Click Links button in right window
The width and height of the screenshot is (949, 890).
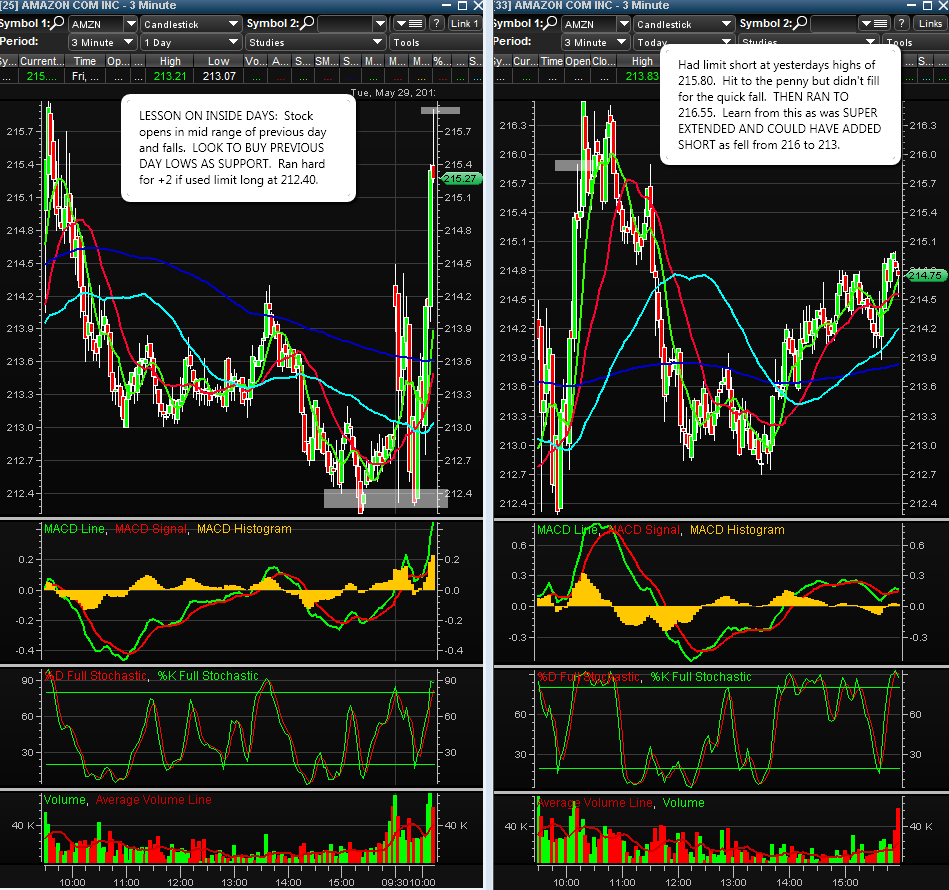tap(930, 24)
